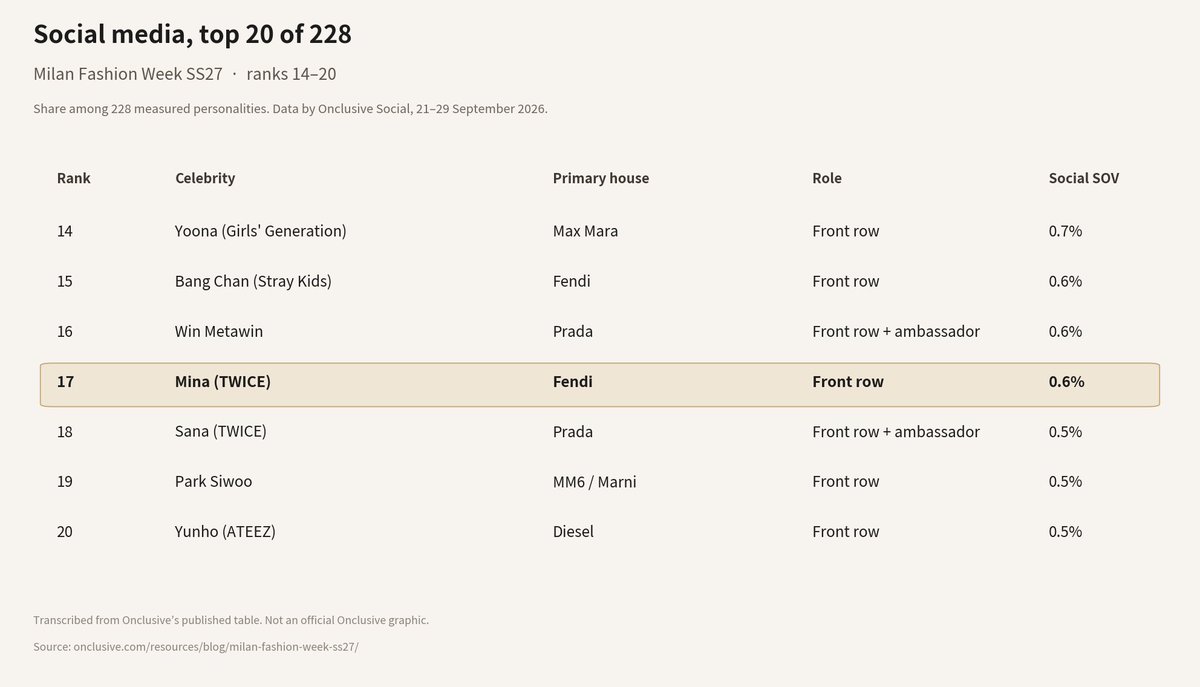
Task: Click the Max Mara house cell
Action: pos(585,231)
